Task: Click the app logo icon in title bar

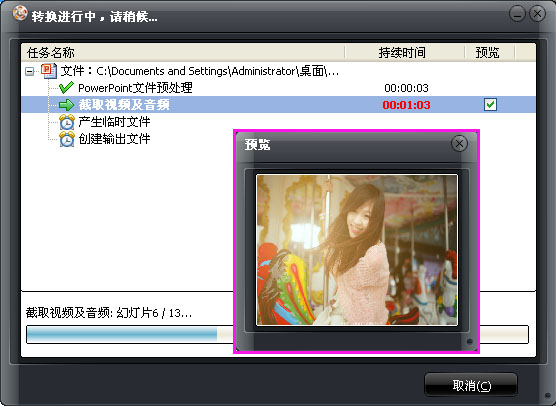Action: pyautogui.click(x=20, y=13)
